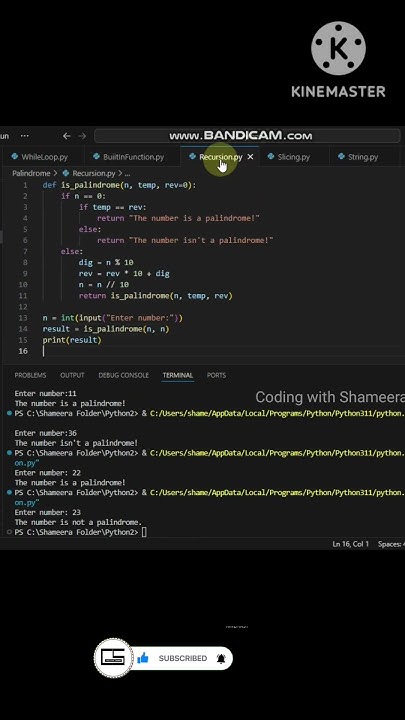Click the 'rev = rev * 10 + dig' line
The width and height of the screenshot is (405, 720).
124,273
